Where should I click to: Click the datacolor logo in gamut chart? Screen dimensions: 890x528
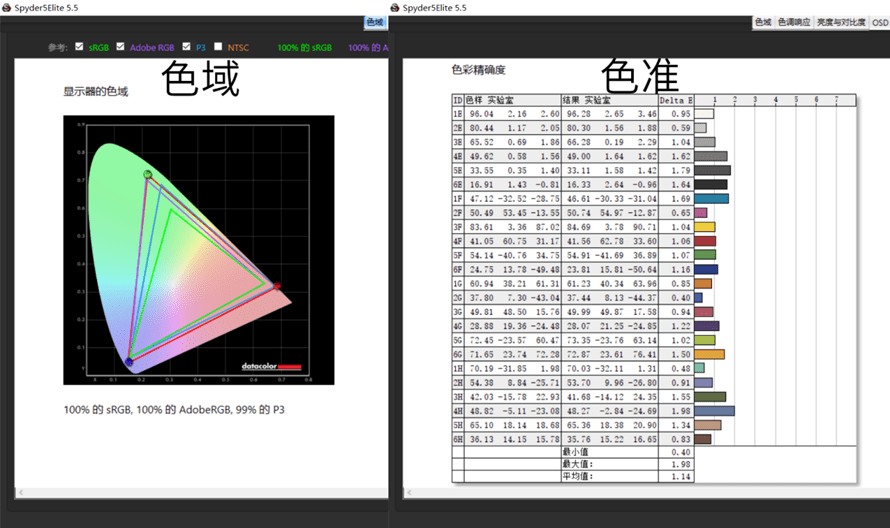271,366
